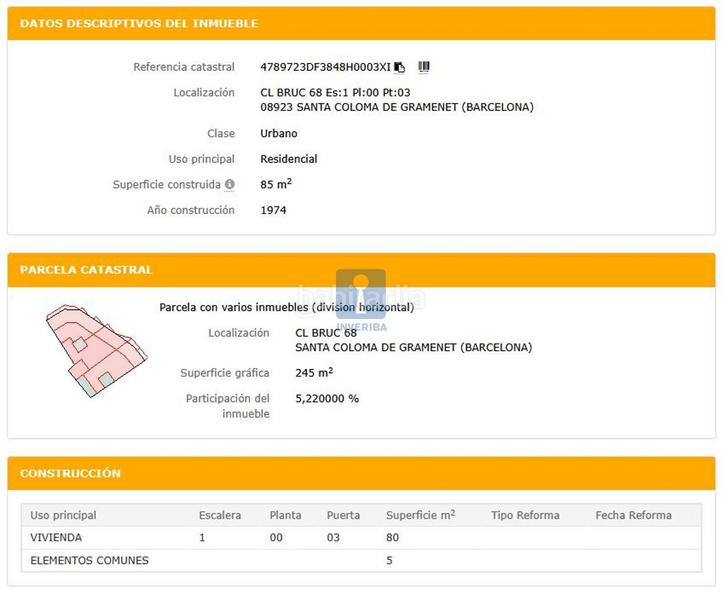Screen dimensions: 723x600
Task: Select the ELEMENTOS COMUNES table row
Action: [90, 561]
